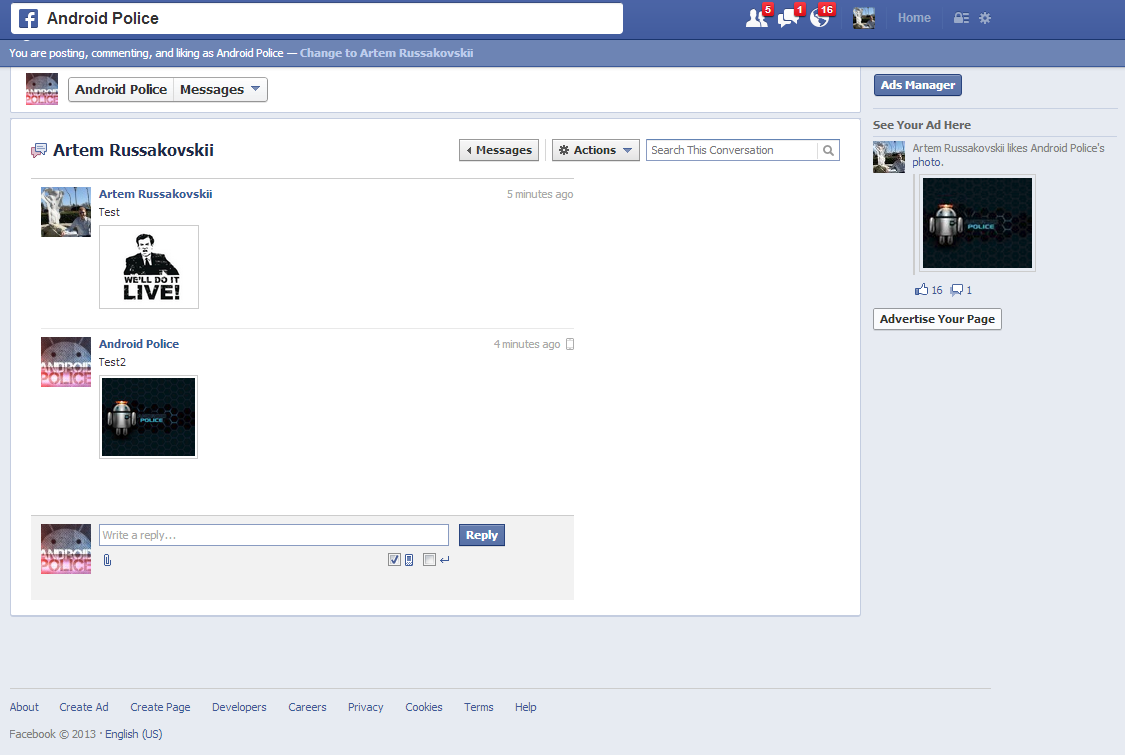The height and width of the screenshot is (755, 1125).
Task: Open Developers footer link
Action: [x=239, y=707]
